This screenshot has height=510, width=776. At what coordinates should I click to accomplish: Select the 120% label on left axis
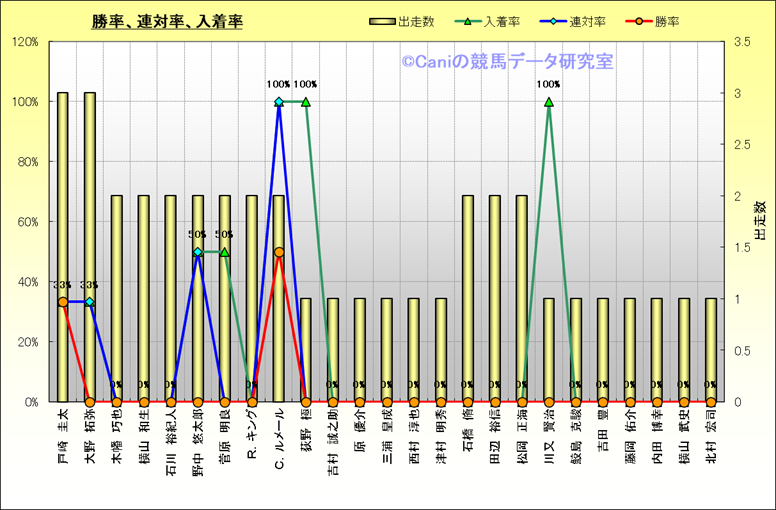(x=24, y=42)
